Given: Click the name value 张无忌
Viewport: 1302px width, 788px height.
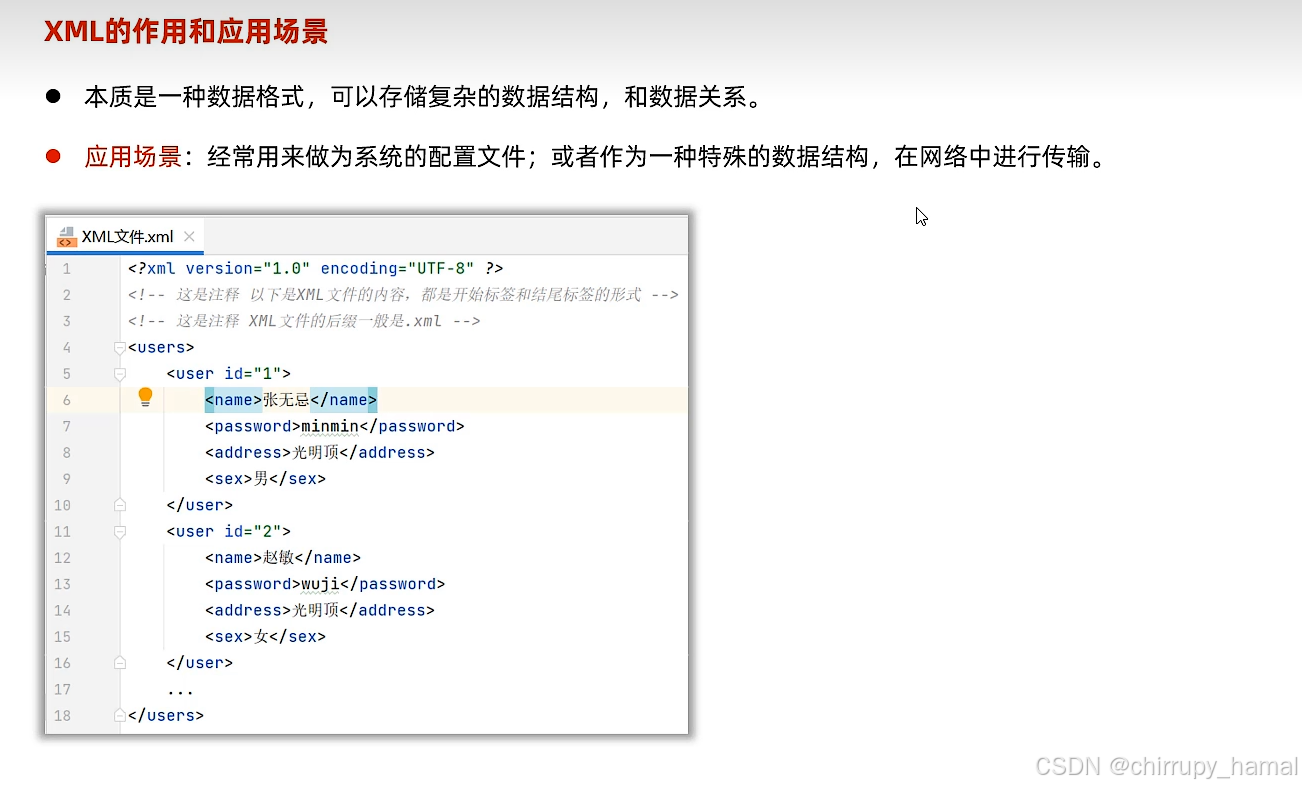Looking at the screenshot, I should point(286,400).
